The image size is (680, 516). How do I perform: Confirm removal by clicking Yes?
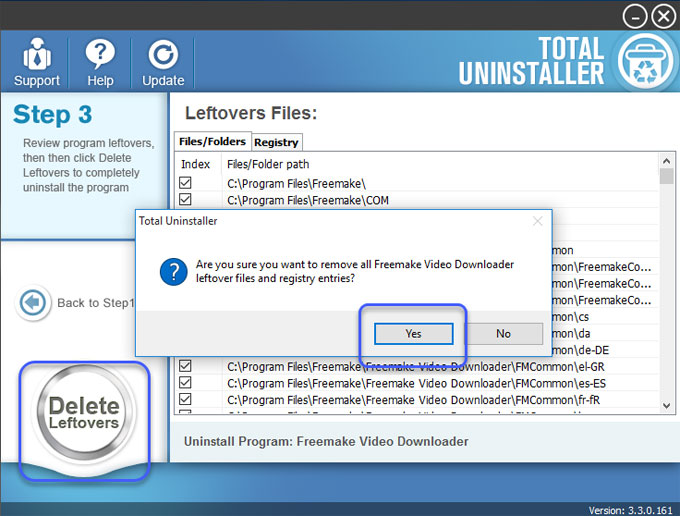point(414,333)
